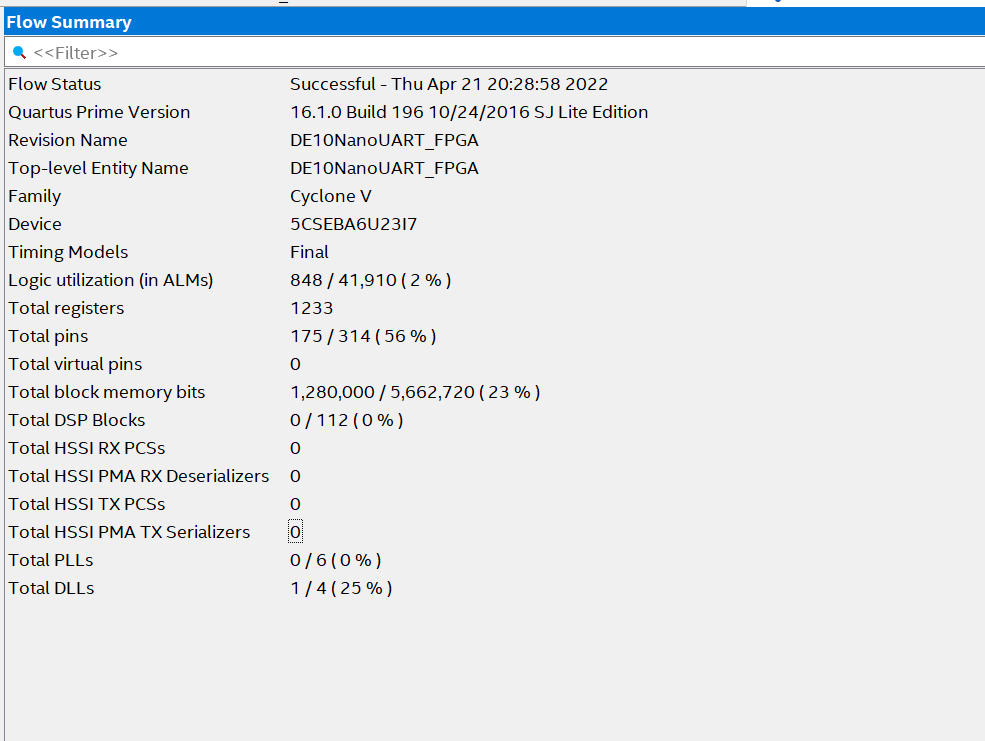The width and height of the screenshot is (985, 741).
Task: Click the Total registers value 1233
Action: pyautogui.click(x=312, y=308)
